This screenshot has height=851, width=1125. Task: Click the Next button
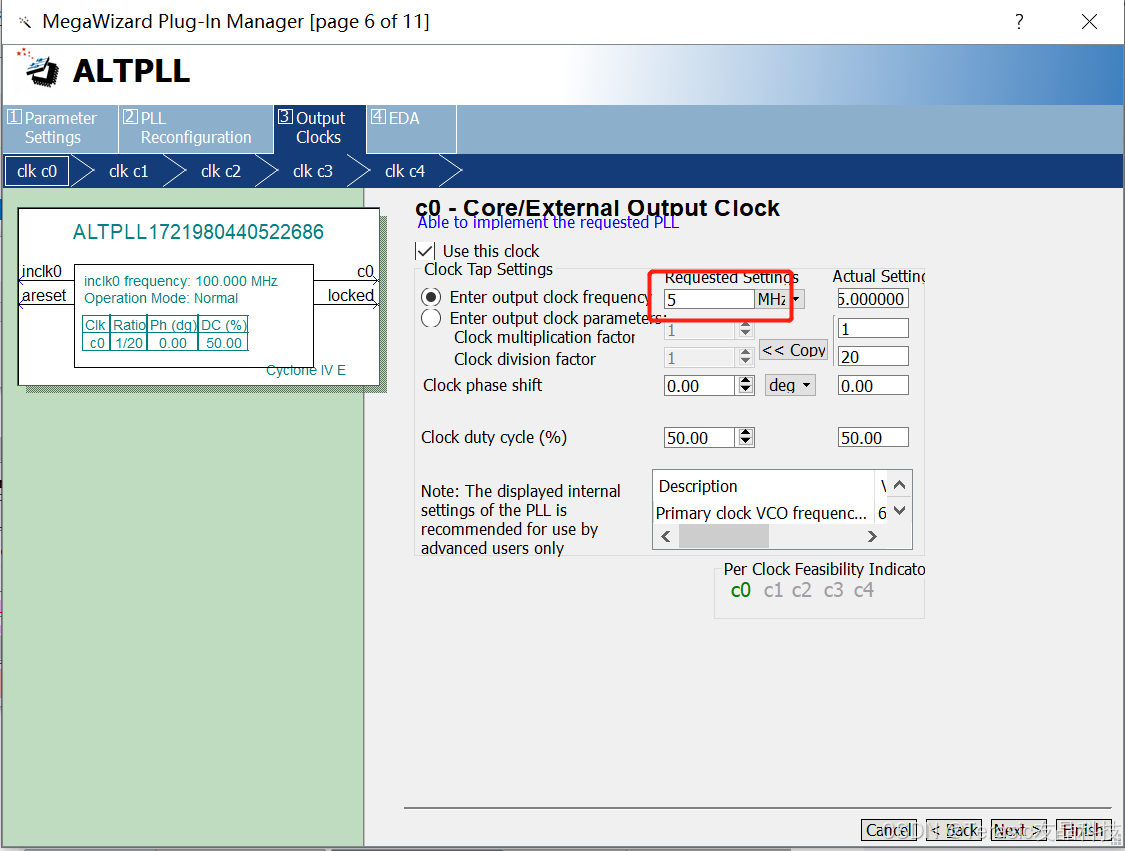point(1019,830)
